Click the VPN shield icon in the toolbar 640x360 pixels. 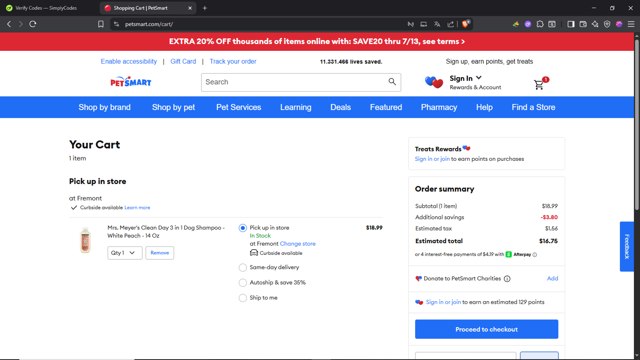pos(607,24)
